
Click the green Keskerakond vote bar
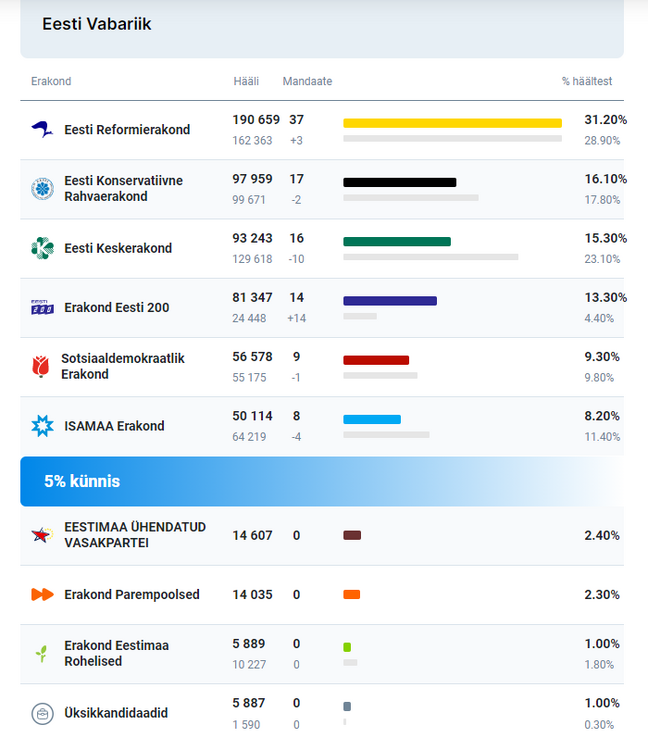click(x=397, y=241)
